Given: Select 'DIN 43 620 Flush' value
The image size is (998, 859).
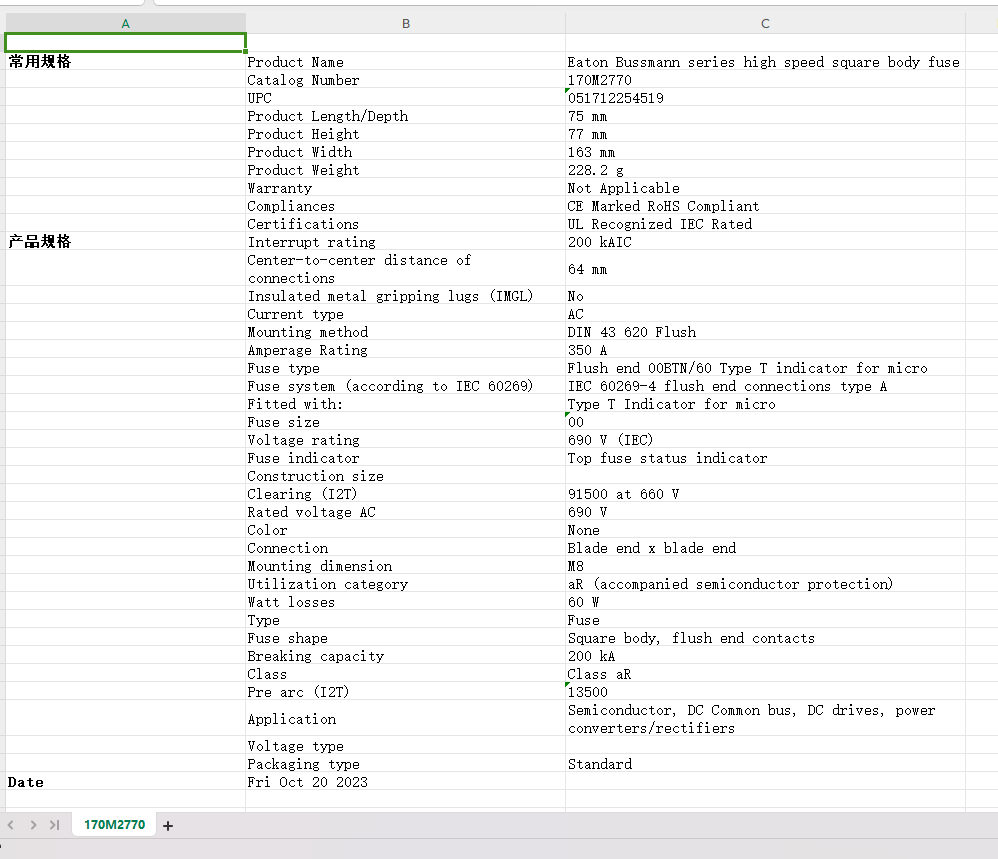Looking at the screenshot, I should [x=765, y=332].
